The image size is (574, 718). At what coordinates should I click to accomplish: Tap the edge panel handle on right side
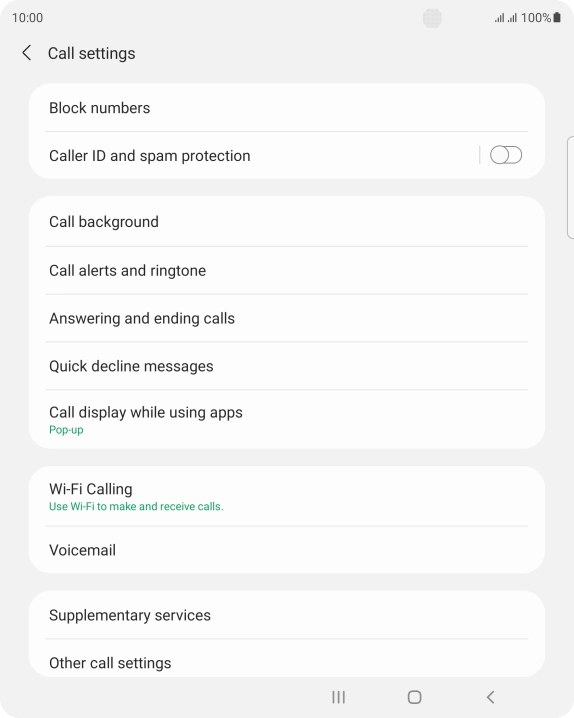(x=570, y=187)
